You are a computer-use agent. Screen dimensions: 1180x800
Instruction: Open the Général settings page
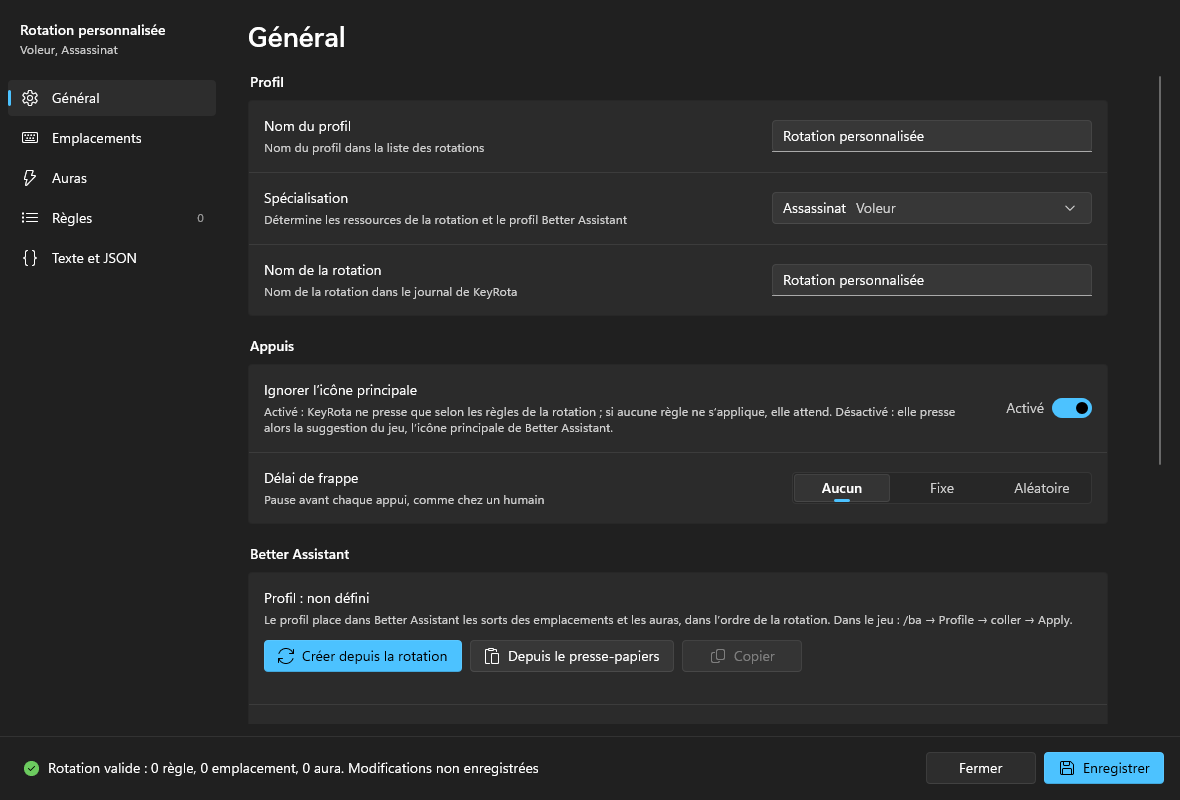coord(112,98)
